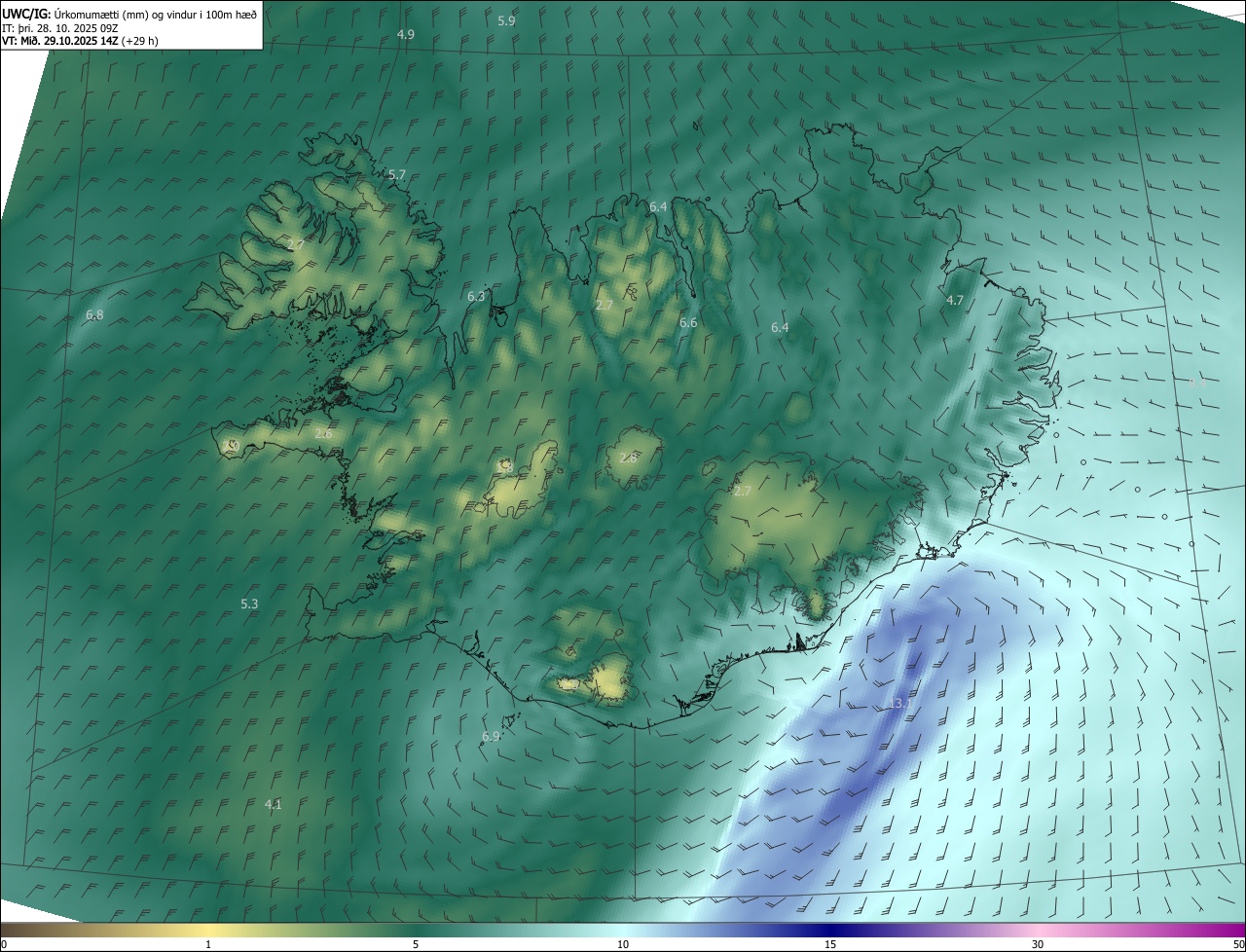The image size is (1246, 952).
Task: Click the legend tick label 5
Action: click(416, 944)
